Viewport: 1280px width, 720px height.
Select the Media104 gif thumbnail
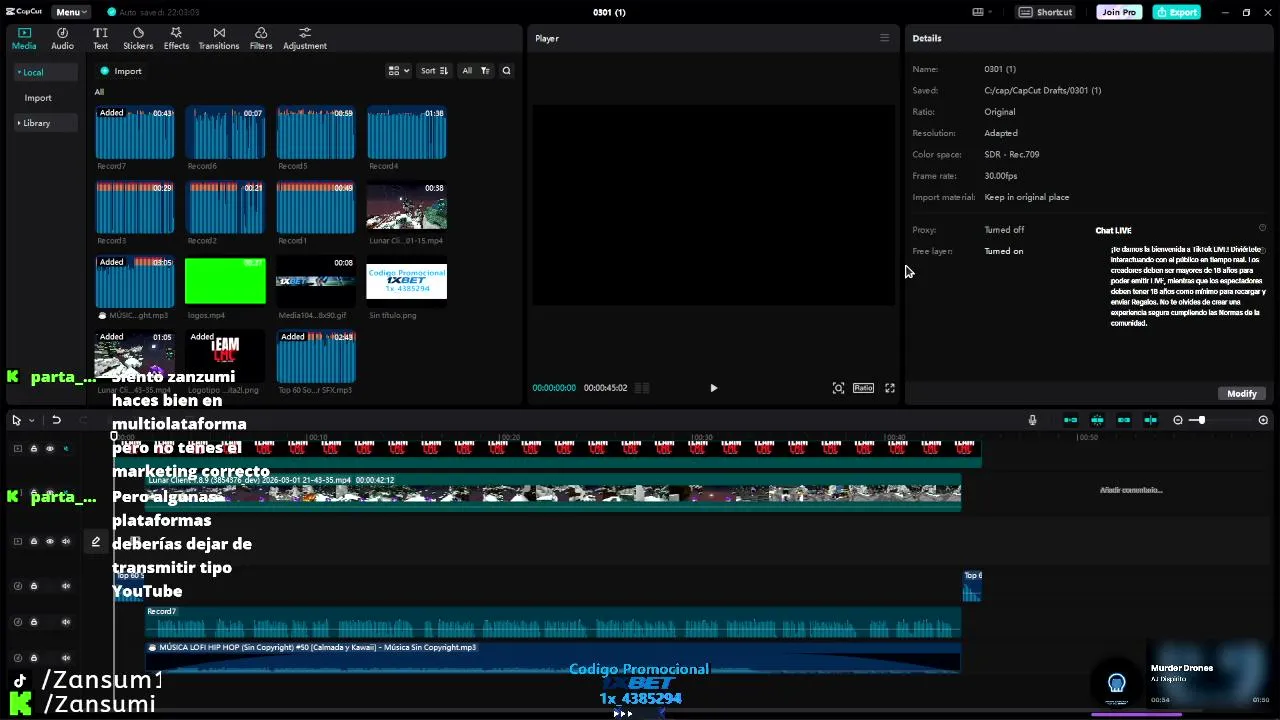(x=315, y=281)
